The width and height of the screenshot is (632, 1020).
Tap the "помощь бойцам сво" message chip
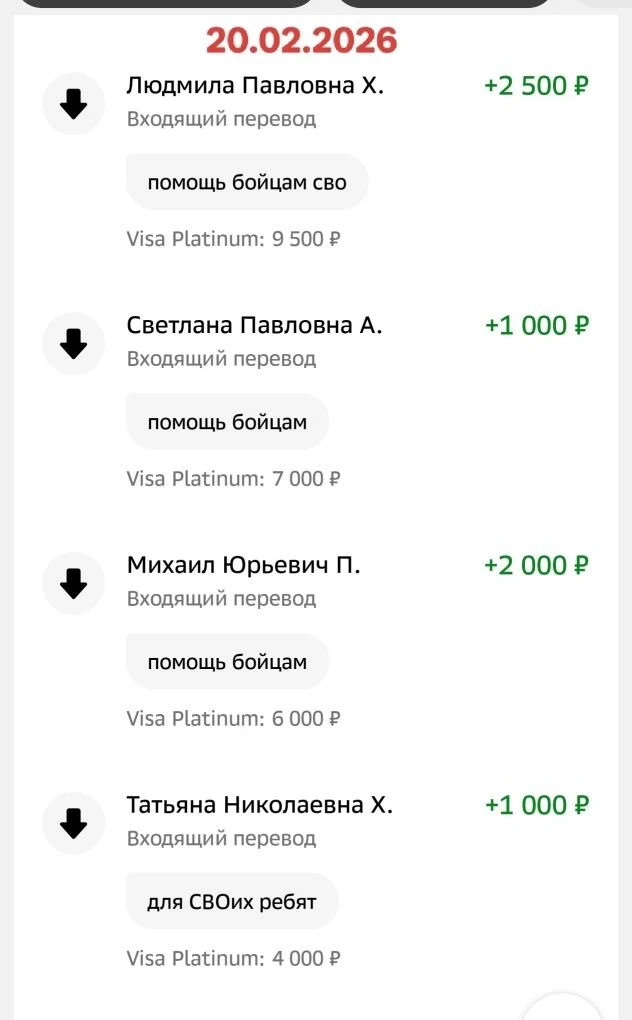247,182
